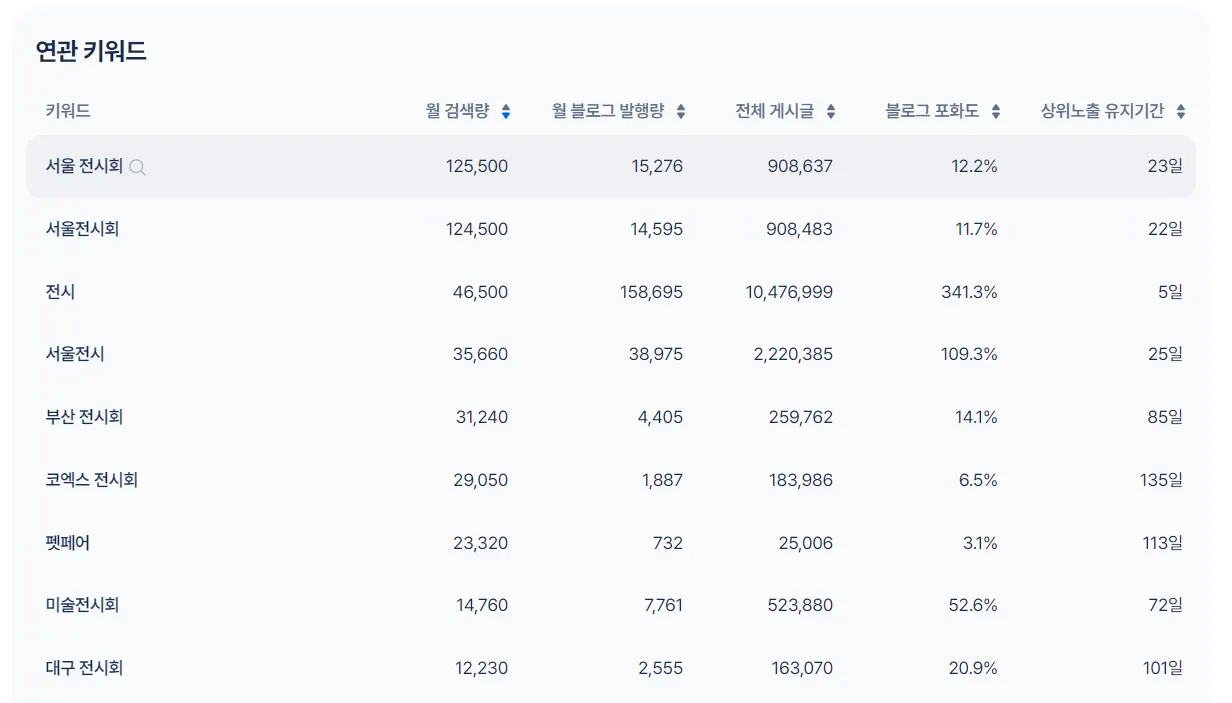The width and height of the screenshot is (1232, 703).
Task: Click the 키워드 column header
Action: pyautogui.click(x=68, y=111)
